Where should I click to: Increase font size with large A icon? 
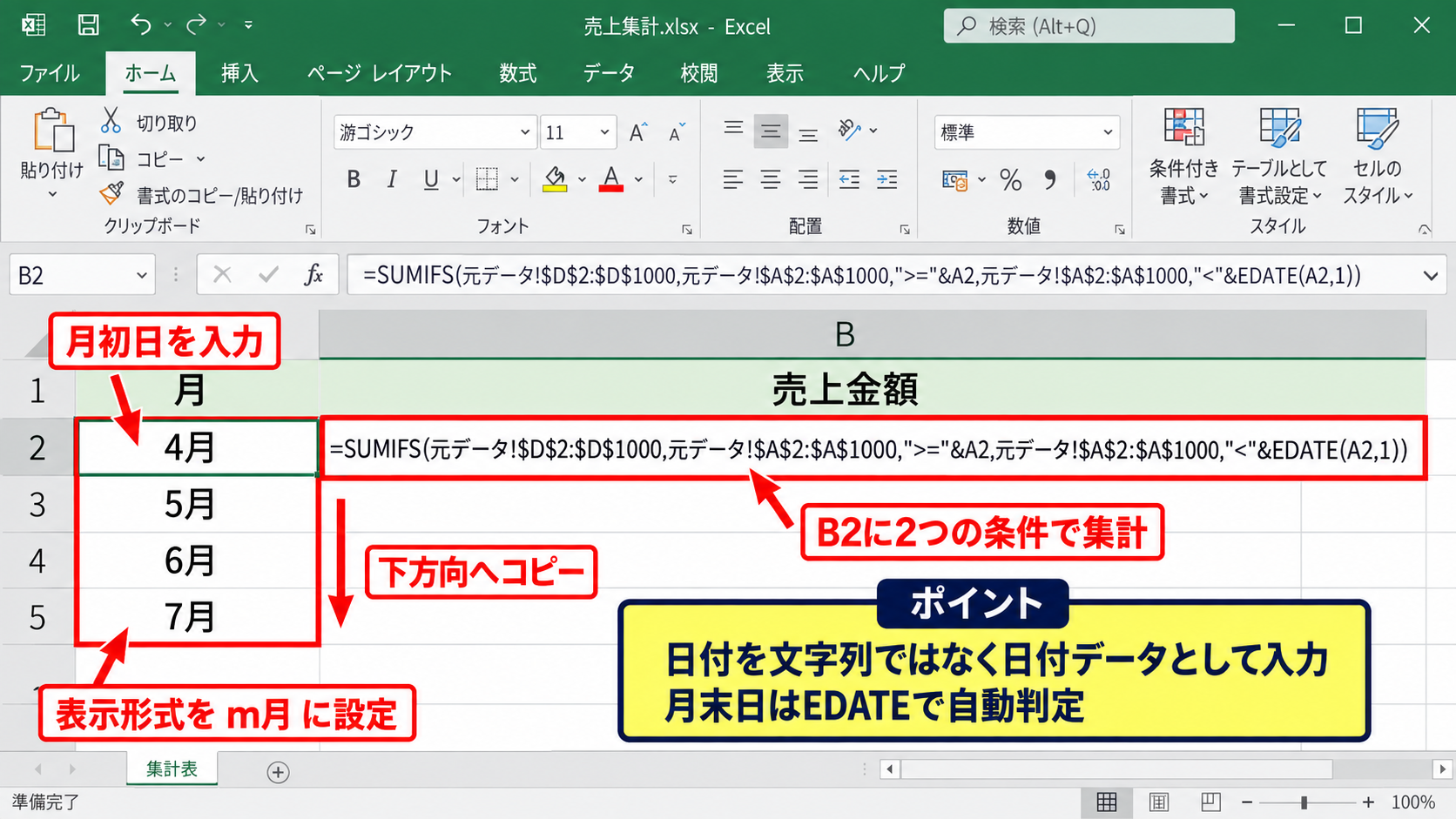click(x=638, y=132)
